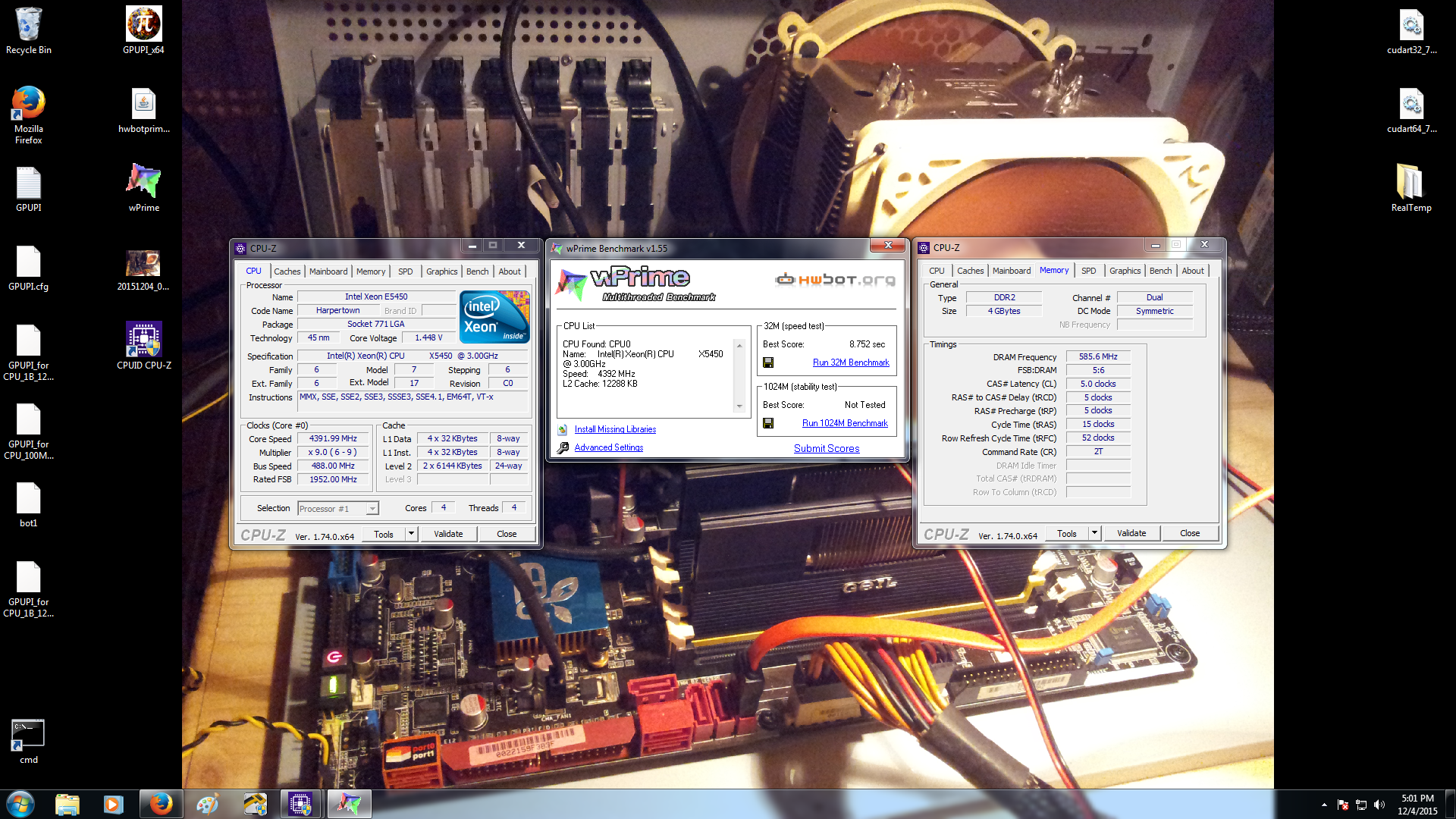Launch the cmd desktop shortcut
1456x819 pixels.
click(28, 741)
